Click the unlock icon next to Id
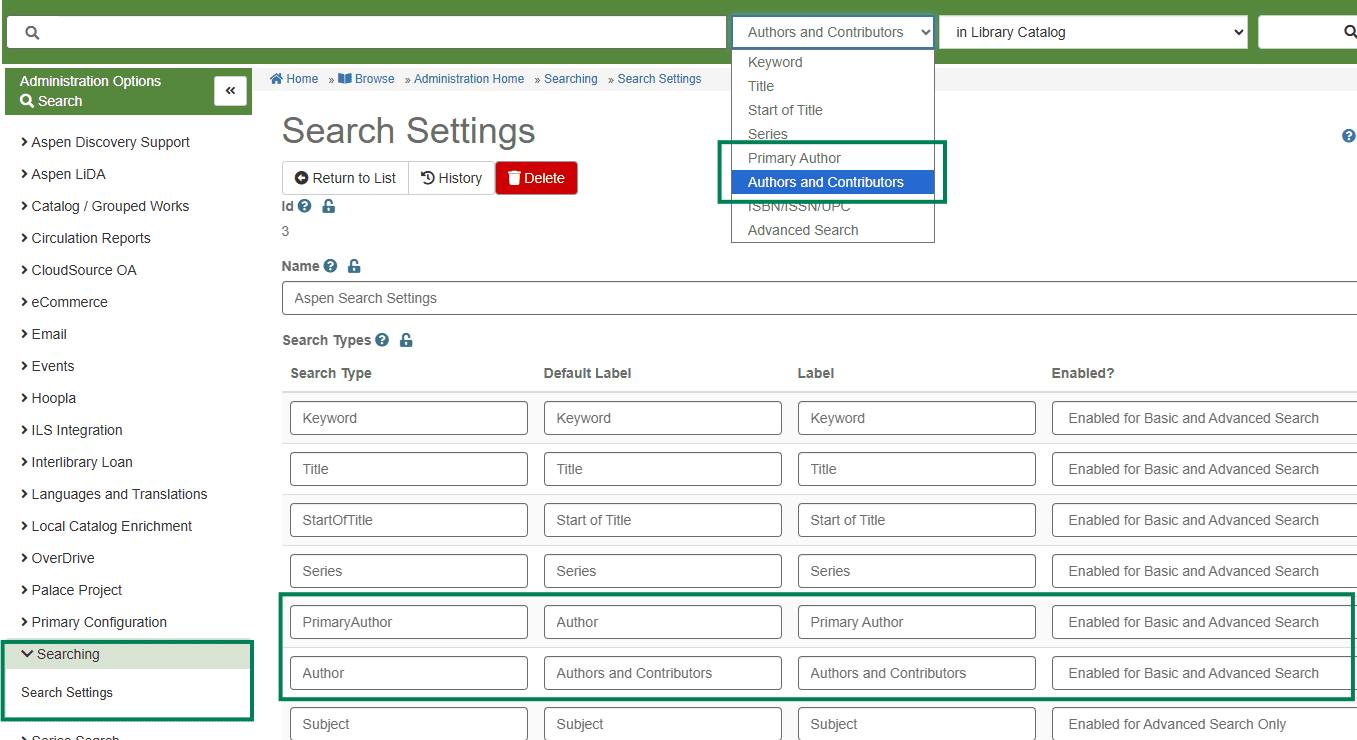This screenshot has width=1357, height=740. [x=329, y=206]
